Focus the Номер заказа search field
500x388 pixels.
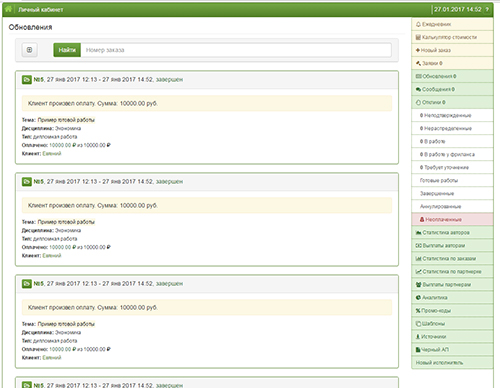(236, 50)
